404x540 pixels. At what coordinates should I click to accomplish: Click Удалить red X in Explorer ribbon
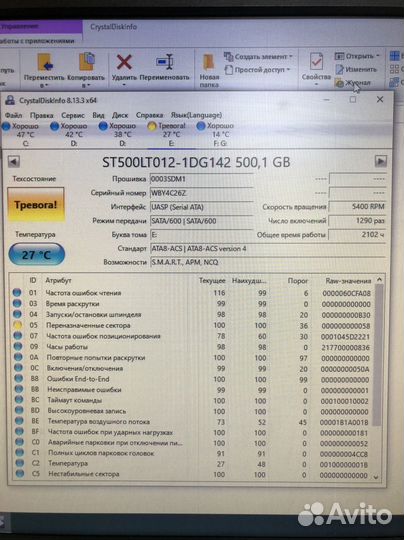click(x=124, y=62)
